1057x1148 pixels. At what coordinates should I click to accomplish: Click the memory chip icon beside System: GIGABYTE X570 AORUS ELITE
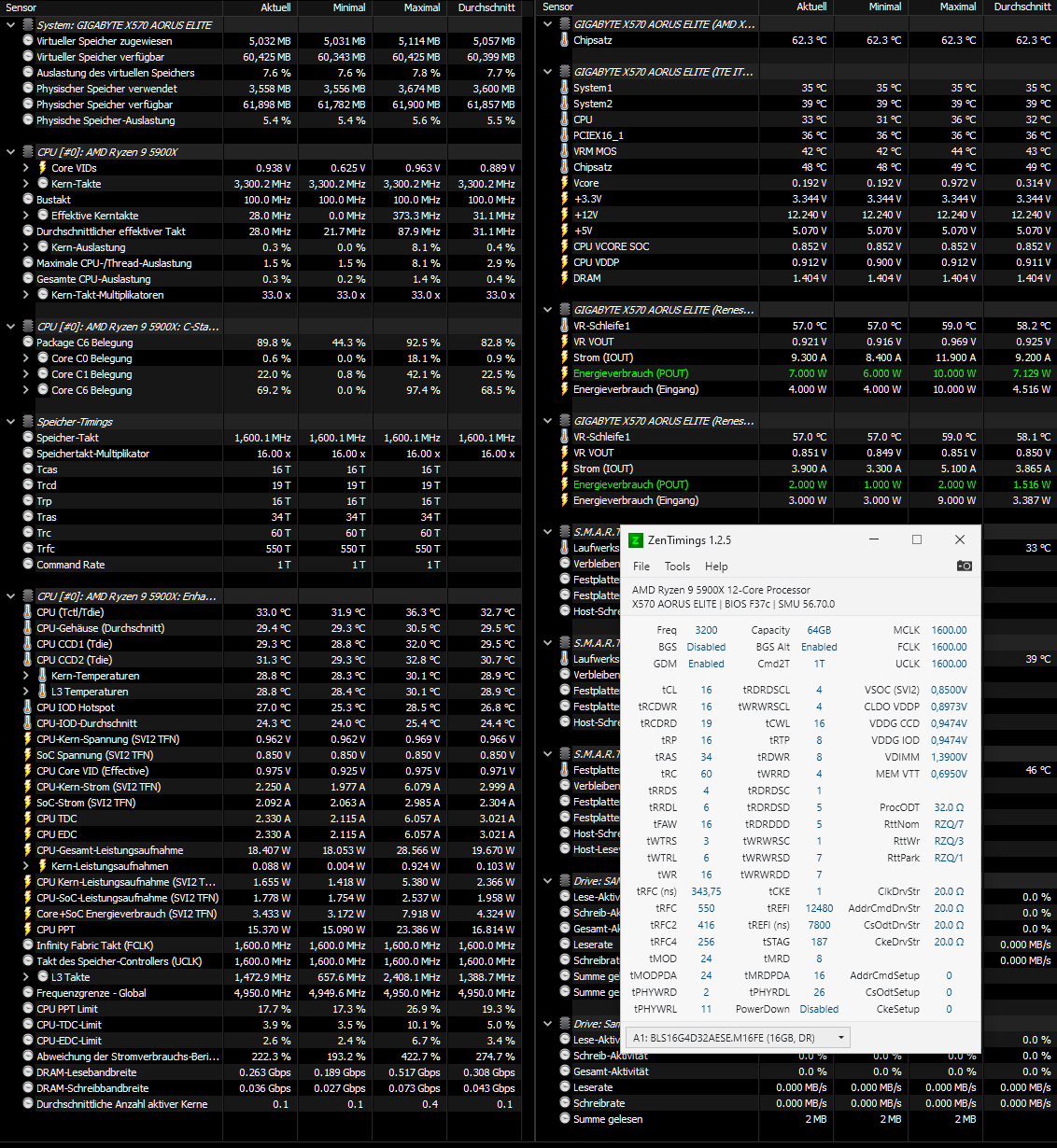click(x=29, y=24)
